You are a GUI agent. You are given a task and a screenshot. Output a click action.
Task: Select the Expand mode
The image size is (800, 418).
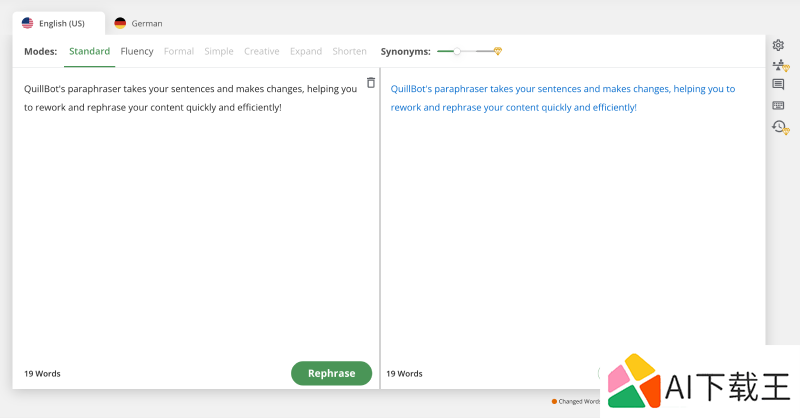(306, 51)
